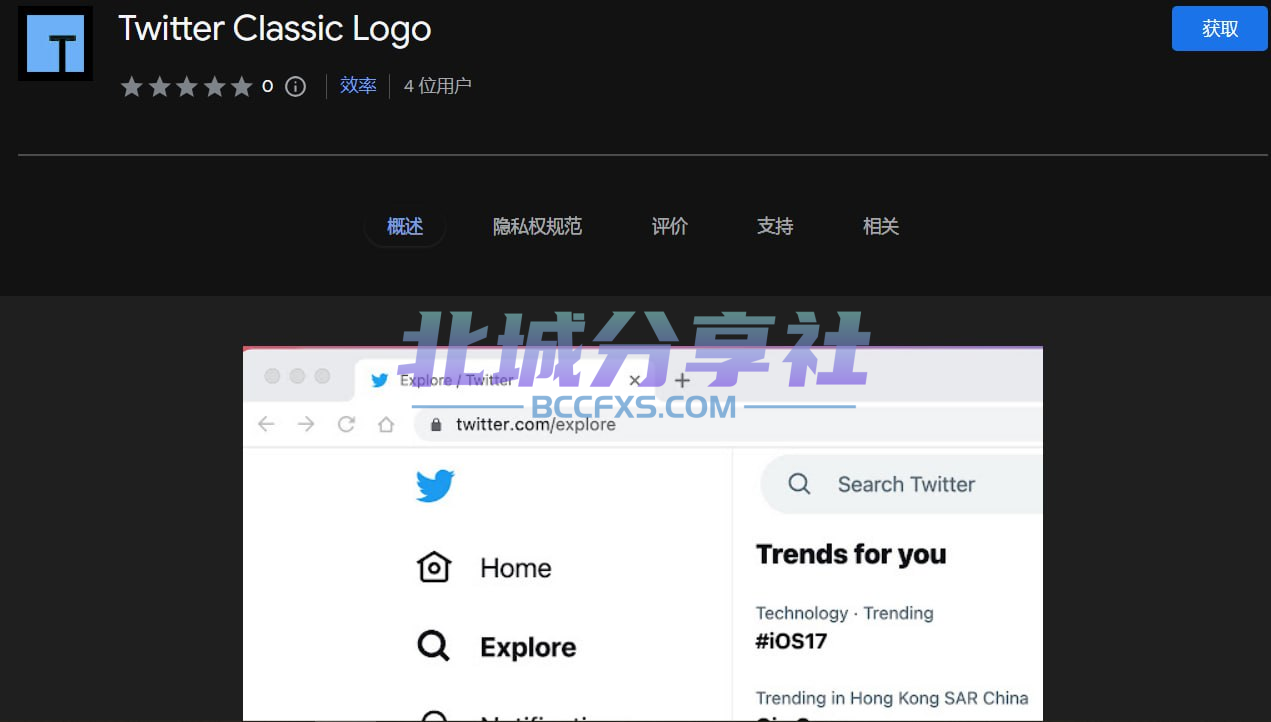The height and width of the screenshot is (722, 1271).
Task: Click the 获取 button
Action: click(x=1219, y=29)
